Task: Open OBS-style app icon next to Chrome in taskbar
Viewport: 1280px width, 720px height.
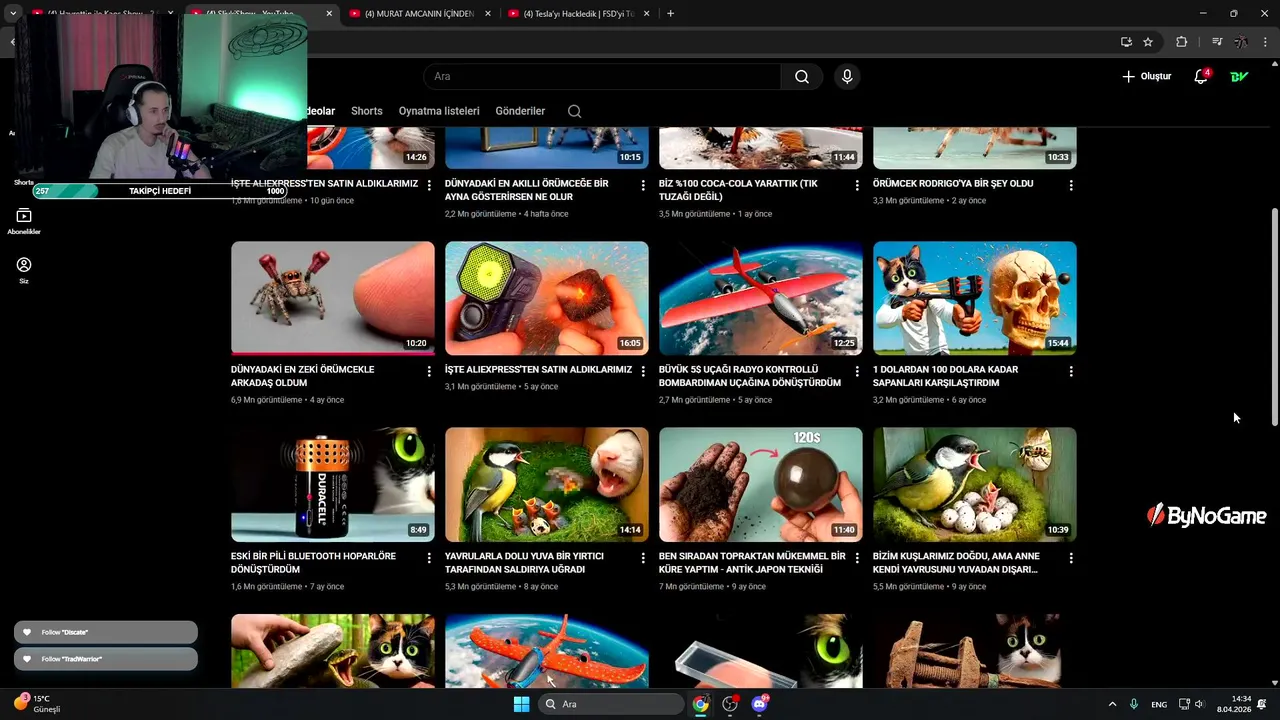Action: click(730, 704)
